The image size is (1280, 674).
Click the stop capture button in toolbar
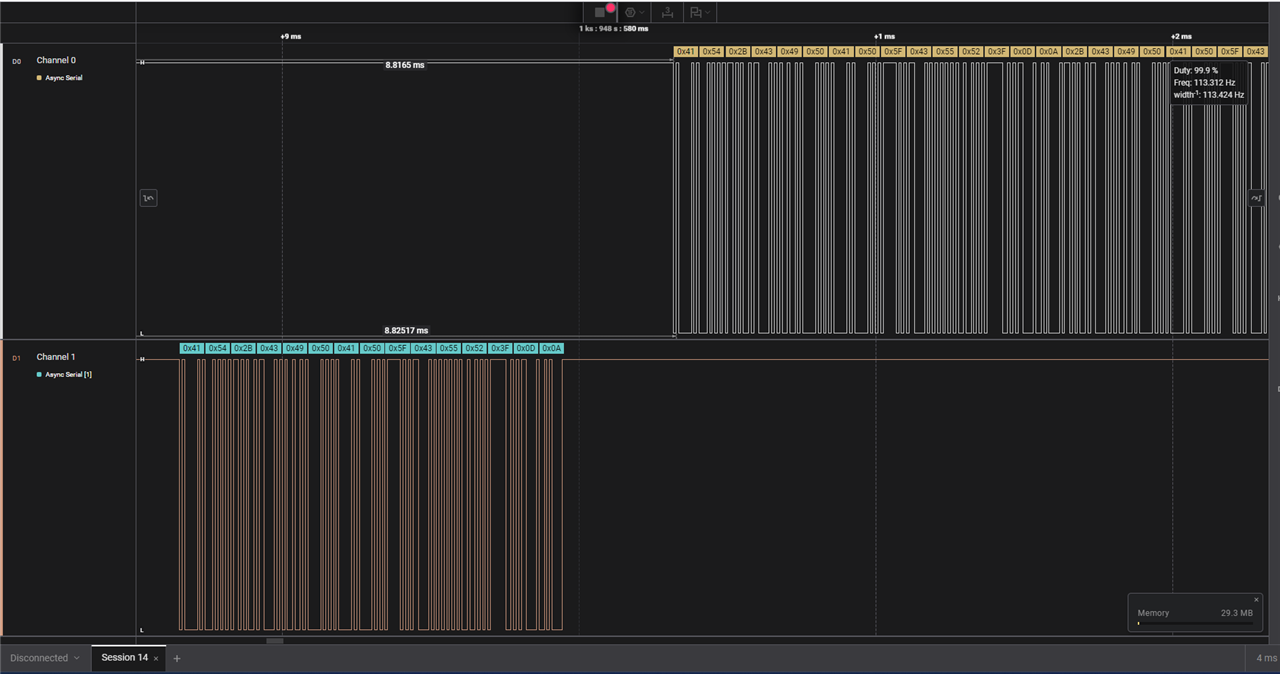(x=600, y=12)
